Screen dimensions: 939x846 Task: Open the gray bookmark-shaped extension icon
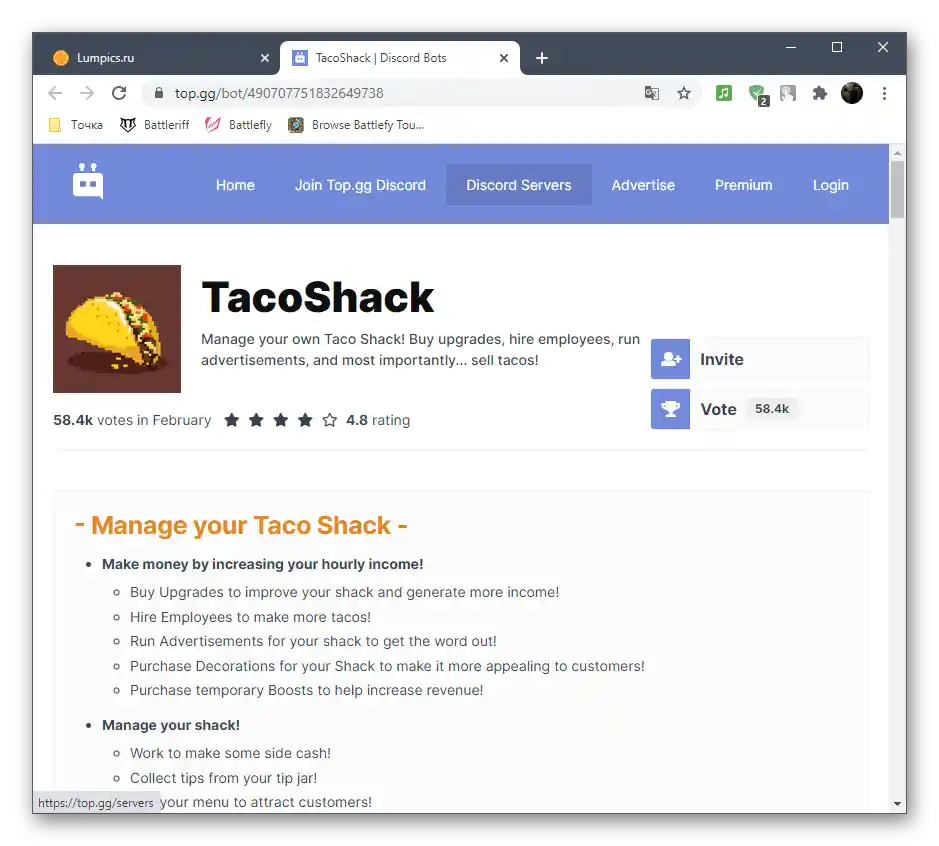pos(788,93)
